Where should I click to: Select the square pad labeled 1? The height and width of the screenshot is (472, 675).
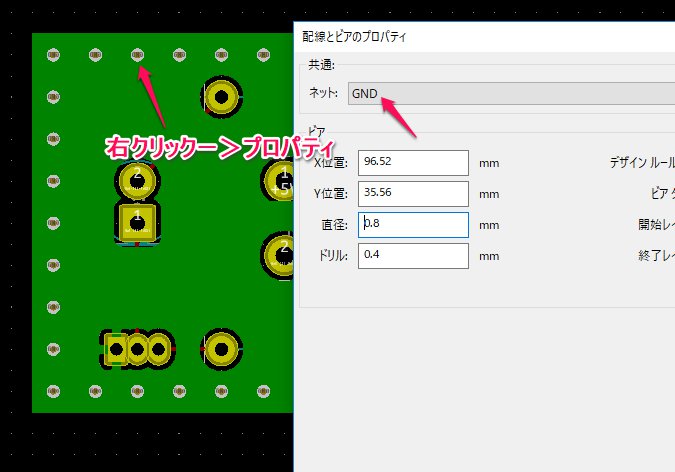[x=137, y=222]
